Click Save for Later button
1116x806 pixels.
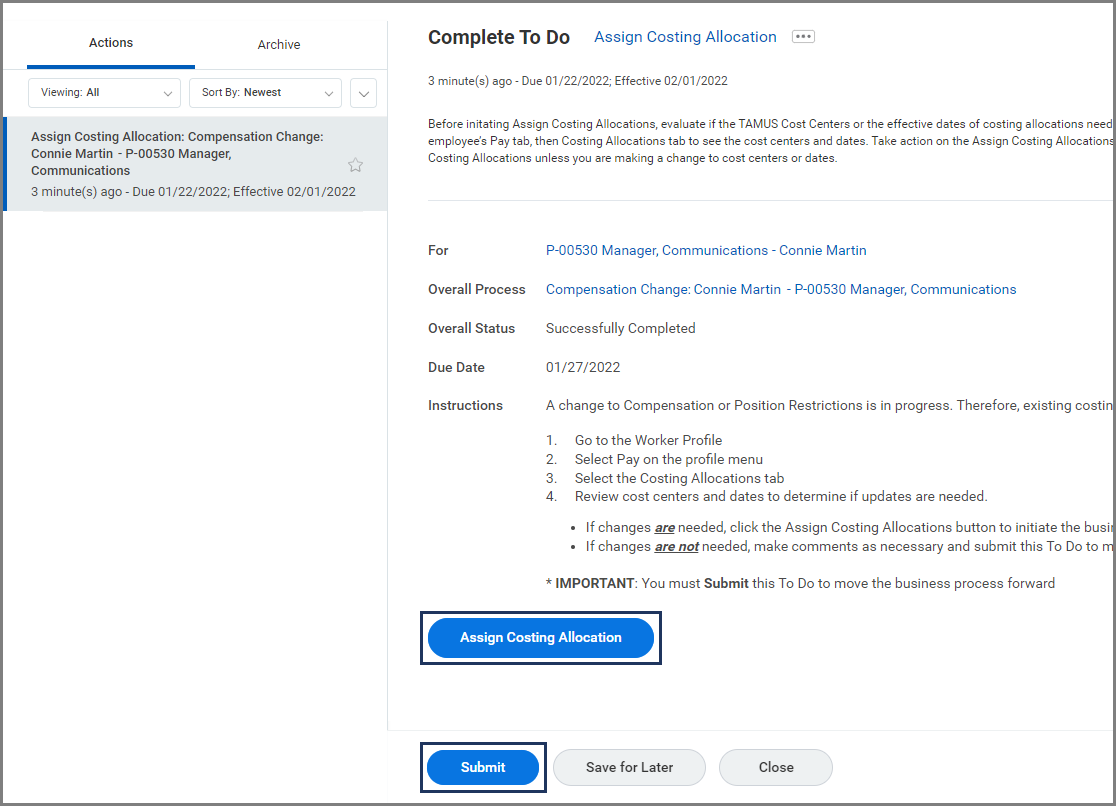click(629, 767)
